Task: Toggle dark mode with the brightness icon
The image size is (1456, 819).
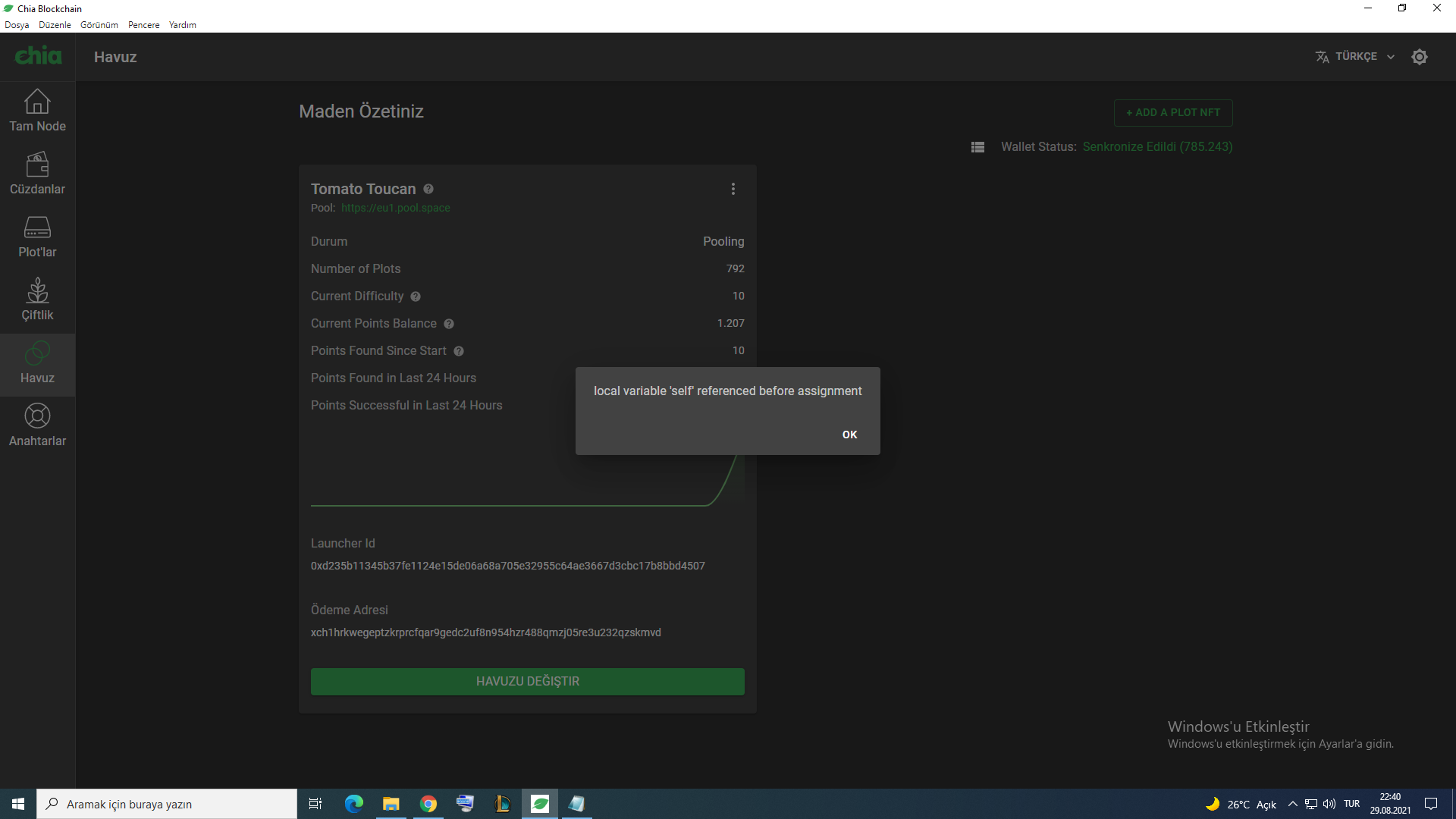Action: click(x=1420, y=57)
